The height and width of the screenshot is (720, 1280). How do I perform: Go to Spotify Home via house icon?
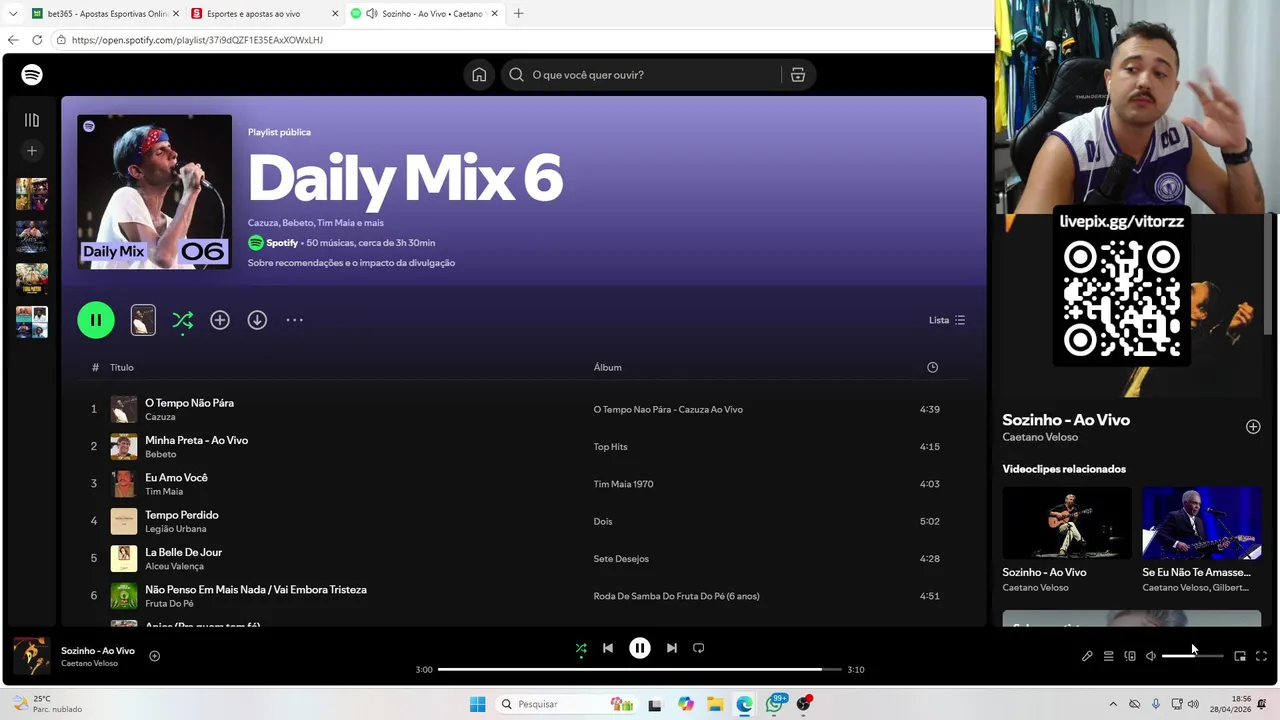tap(479, 75)
